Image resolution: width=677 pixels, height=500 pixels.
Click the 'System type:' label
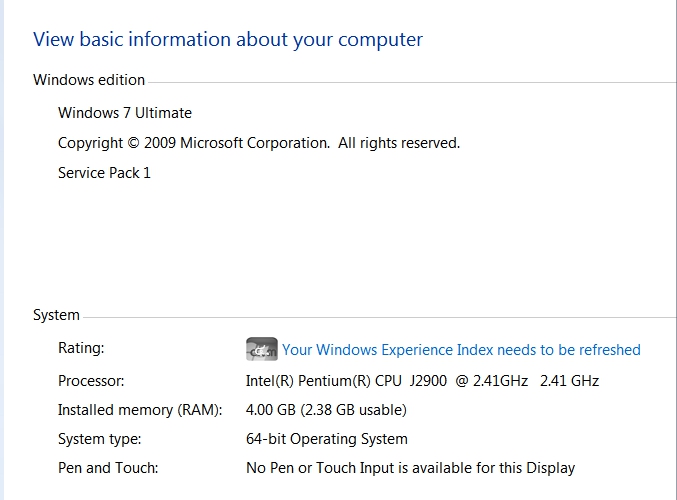(100, 439)
